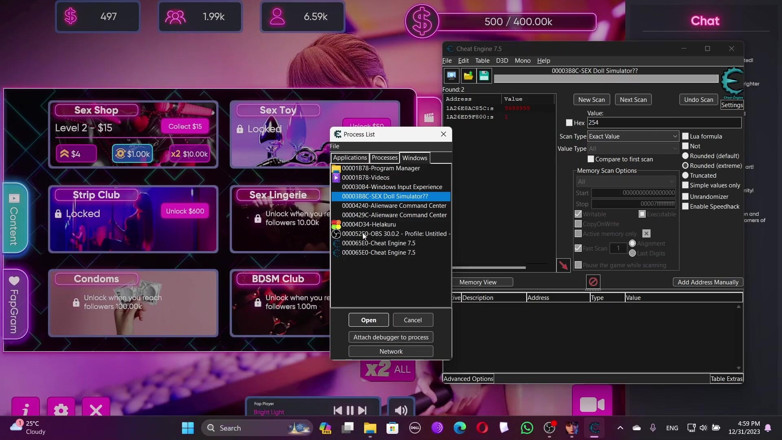
Task: Click the save floppy disk icon in Cheat Engine
Action: [x=484, y=76]
